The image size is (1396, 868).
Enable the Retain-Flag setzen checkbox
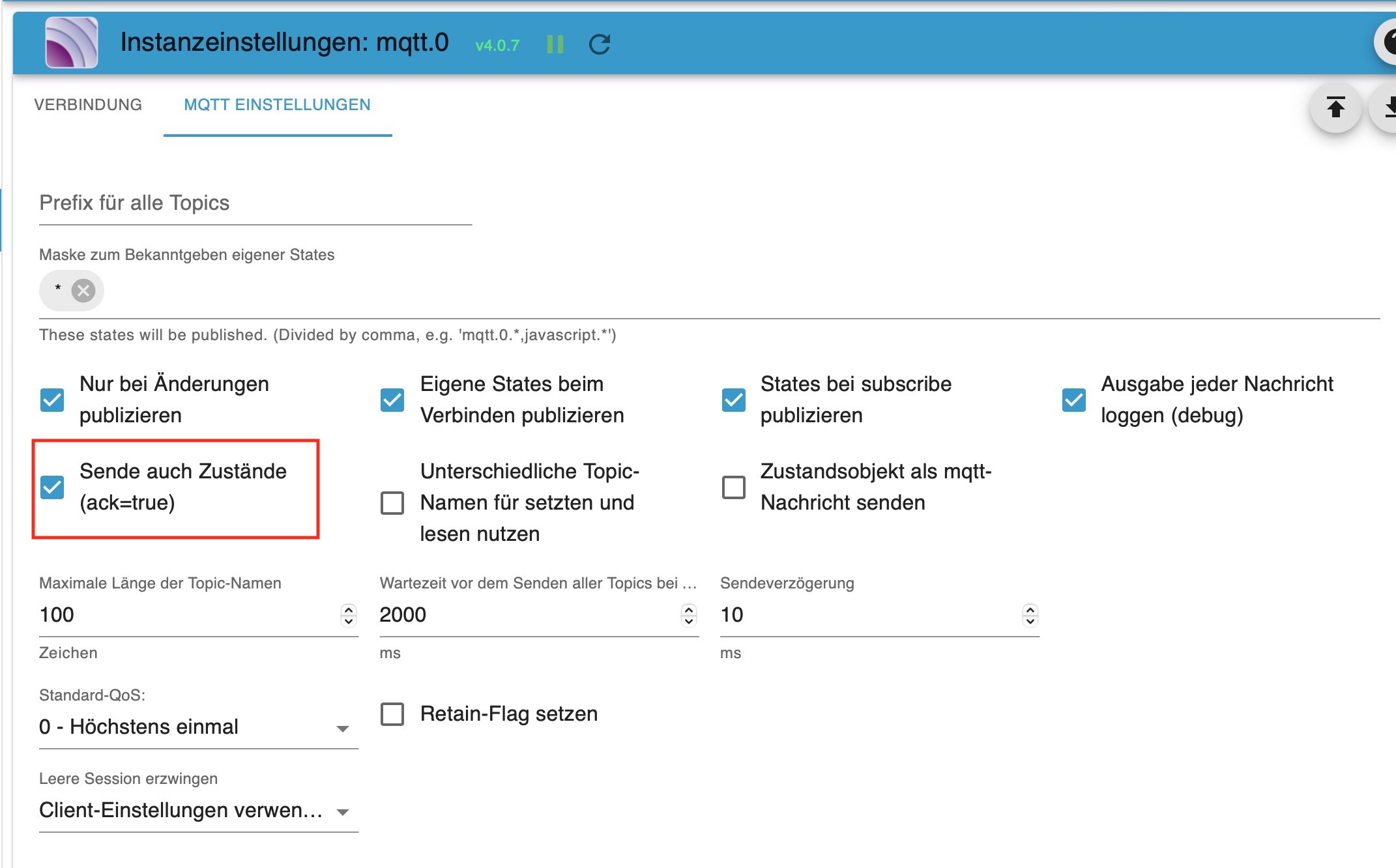coord(392,714)
